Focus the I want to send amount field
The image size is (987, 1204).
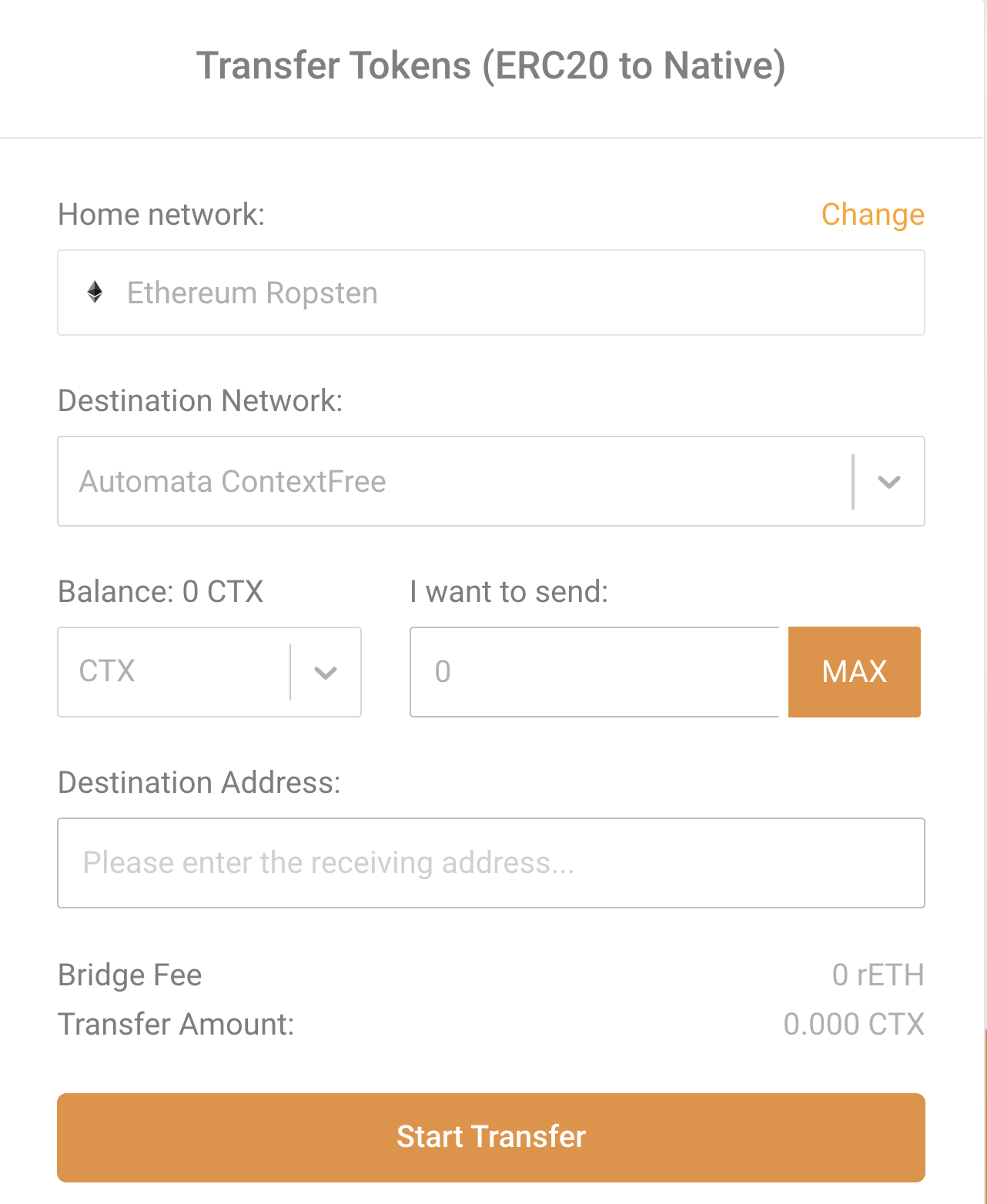[595, 672]
